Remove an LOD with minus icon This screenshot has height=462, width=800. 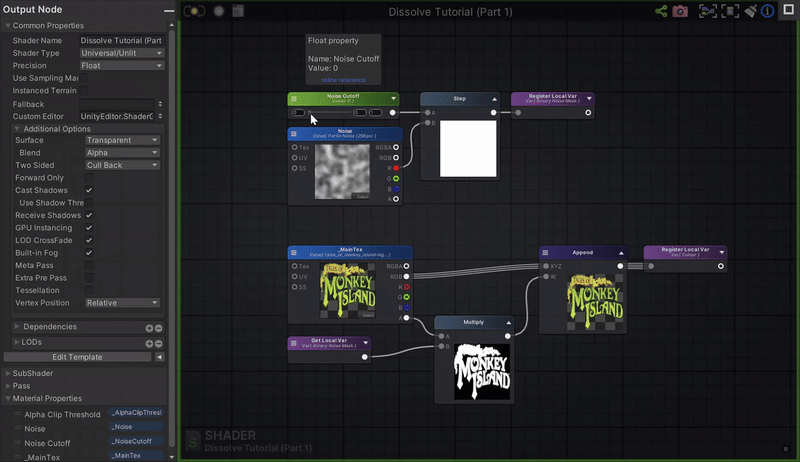click(x=159, y=344)
